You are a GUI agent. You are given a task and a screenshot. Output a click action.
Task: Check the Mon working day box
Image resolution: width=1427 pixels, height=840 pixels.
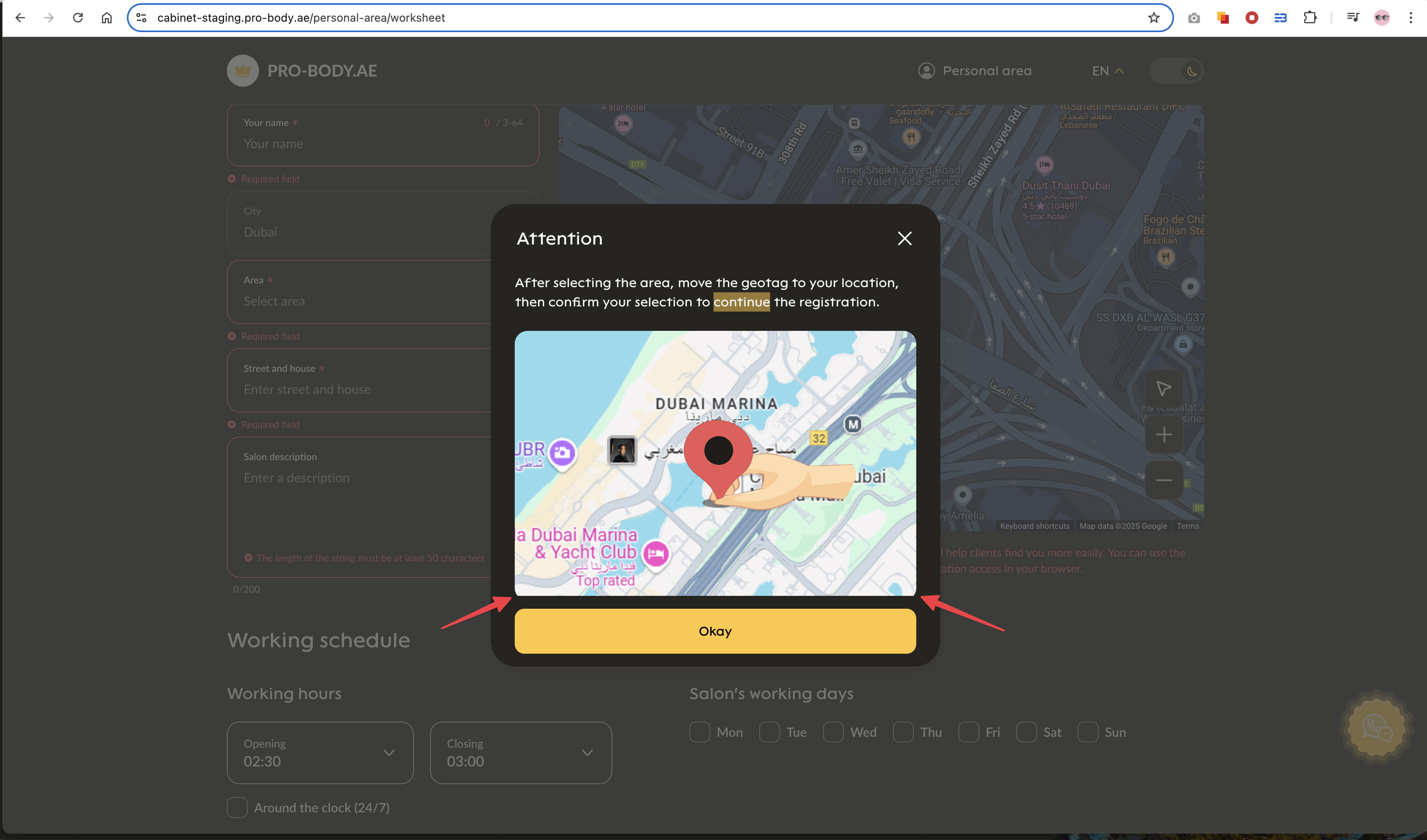pyautogui.click(x=700, y=732)
